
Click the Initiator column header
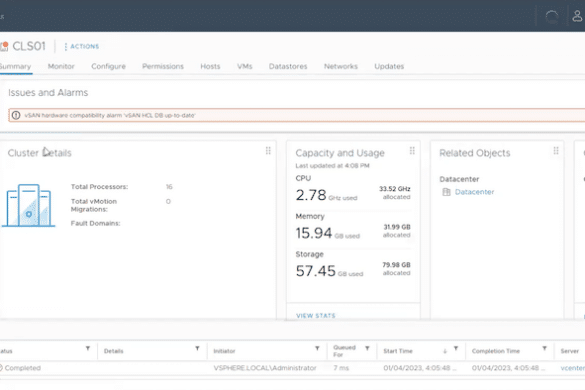(224, 351)
